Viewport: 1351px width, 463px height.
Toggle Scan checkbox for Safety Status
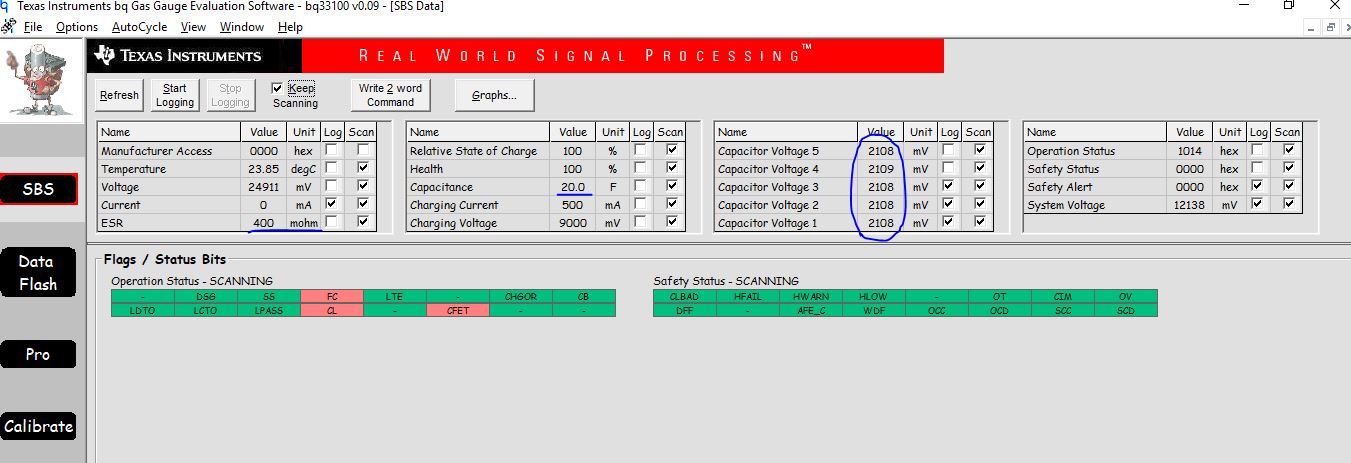(1288, 169)
